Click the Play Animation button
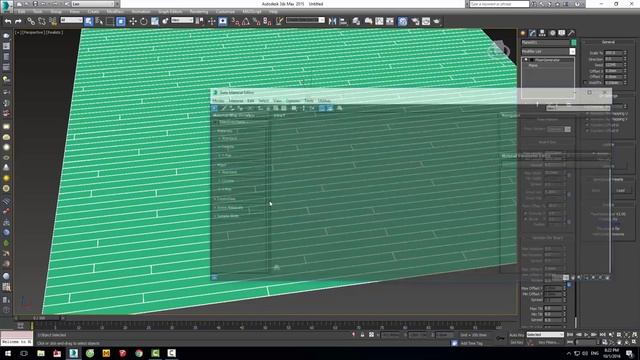Image resolution: width=640 pixels, height=360 pixels. tap(587, 335)
